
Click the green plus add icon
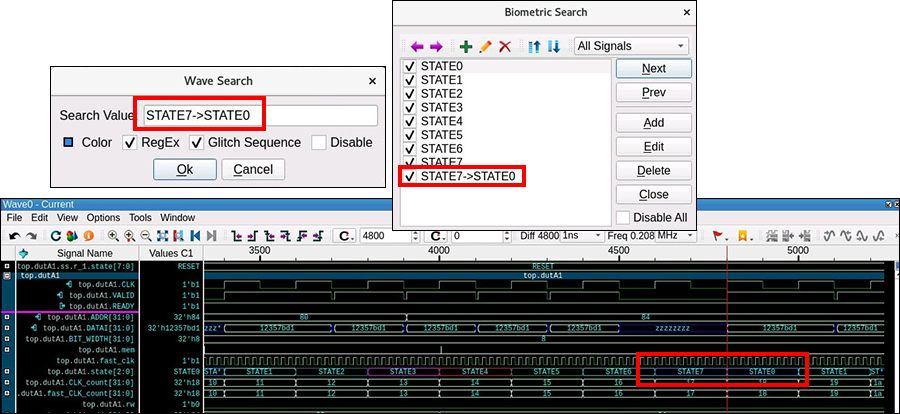point(465,46)
